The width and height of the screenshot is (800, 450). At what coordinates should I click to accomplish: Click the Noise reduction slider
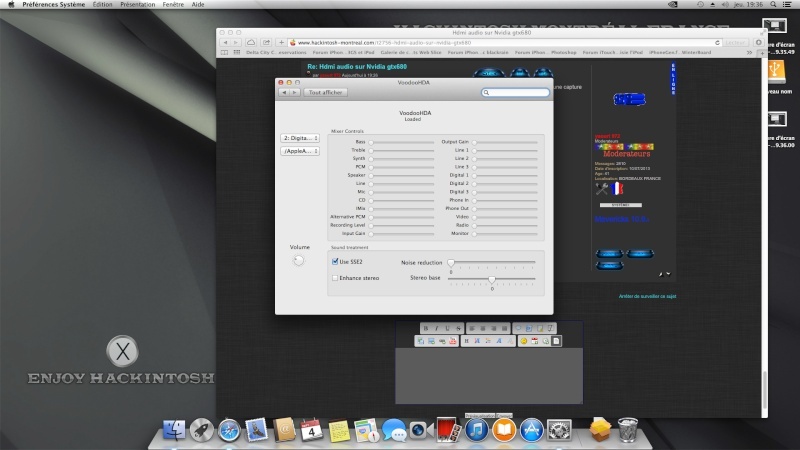click(x=492, y=262)
